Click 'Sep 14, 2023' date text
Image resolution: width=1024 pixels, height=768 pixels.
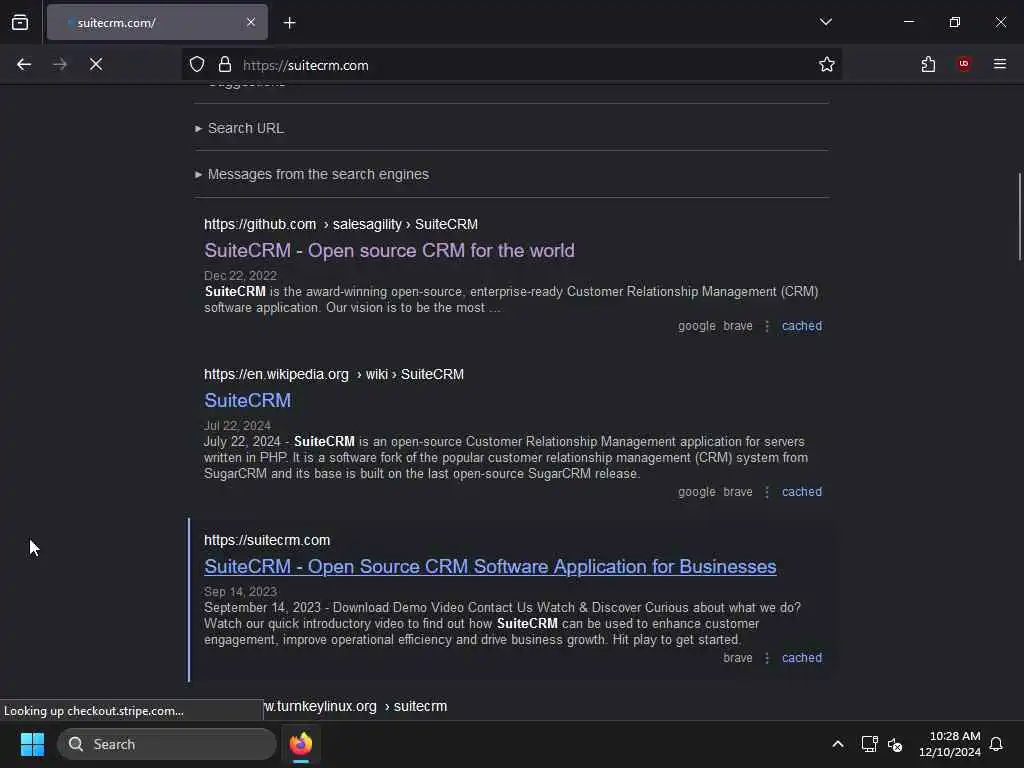click(240, 592)
